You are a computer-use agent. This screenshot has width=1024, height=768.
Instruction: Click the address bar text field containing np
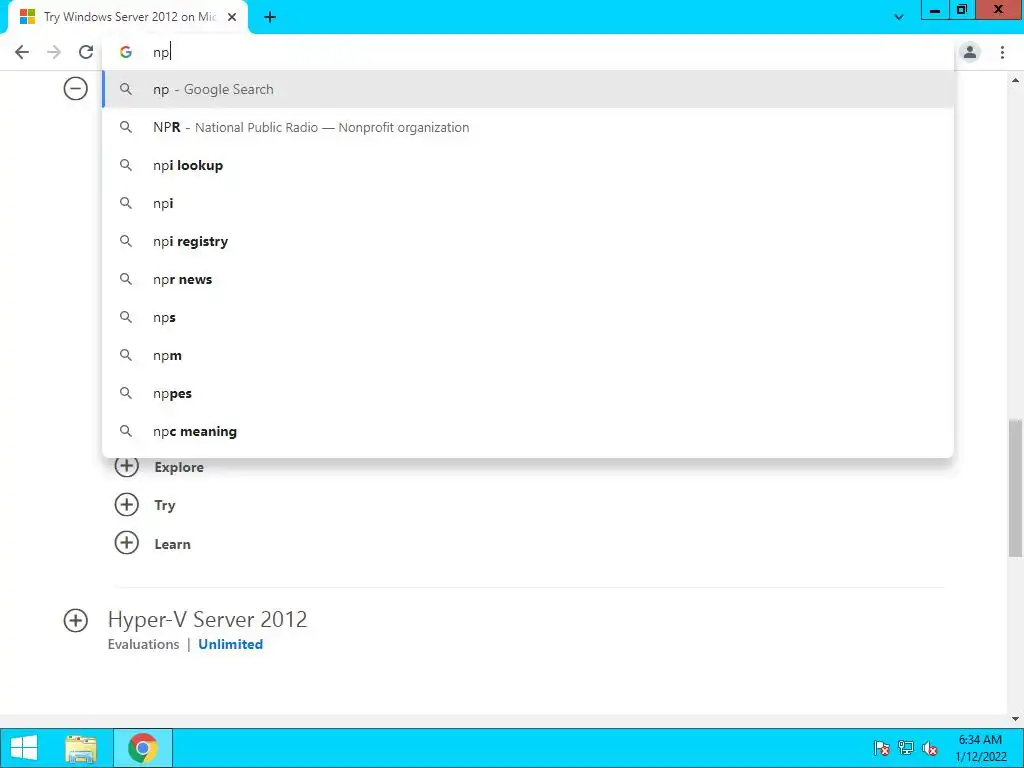(528, 52)
